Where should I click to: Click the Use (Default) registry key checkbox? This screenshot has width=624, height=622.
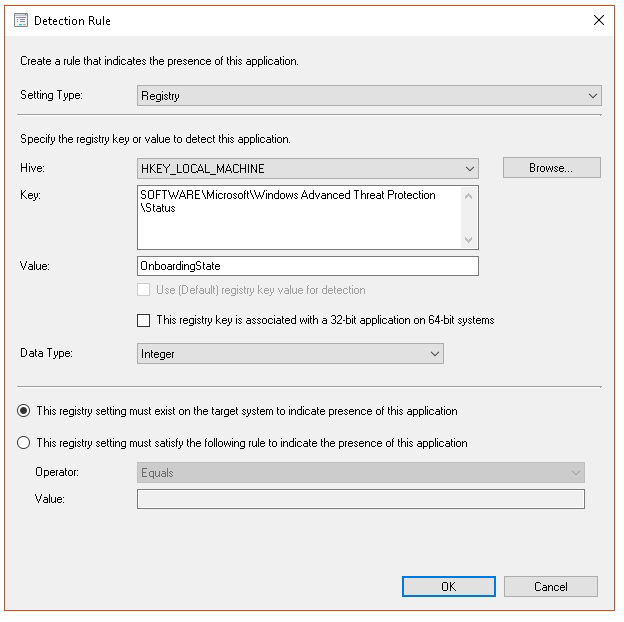144,290
